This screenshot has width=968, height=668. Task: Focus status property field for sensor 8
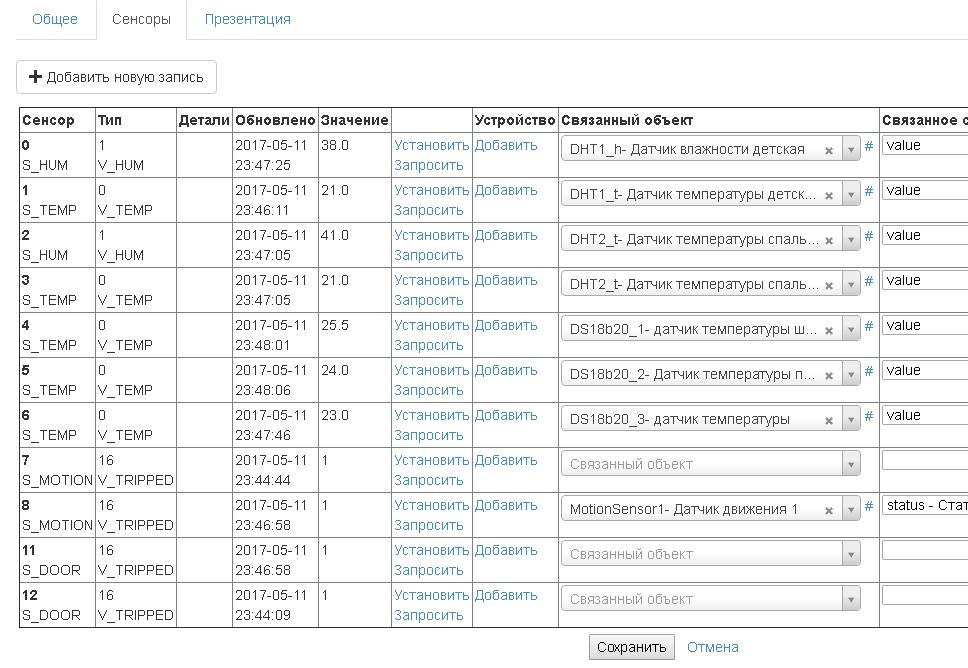[x=925, y=506]
